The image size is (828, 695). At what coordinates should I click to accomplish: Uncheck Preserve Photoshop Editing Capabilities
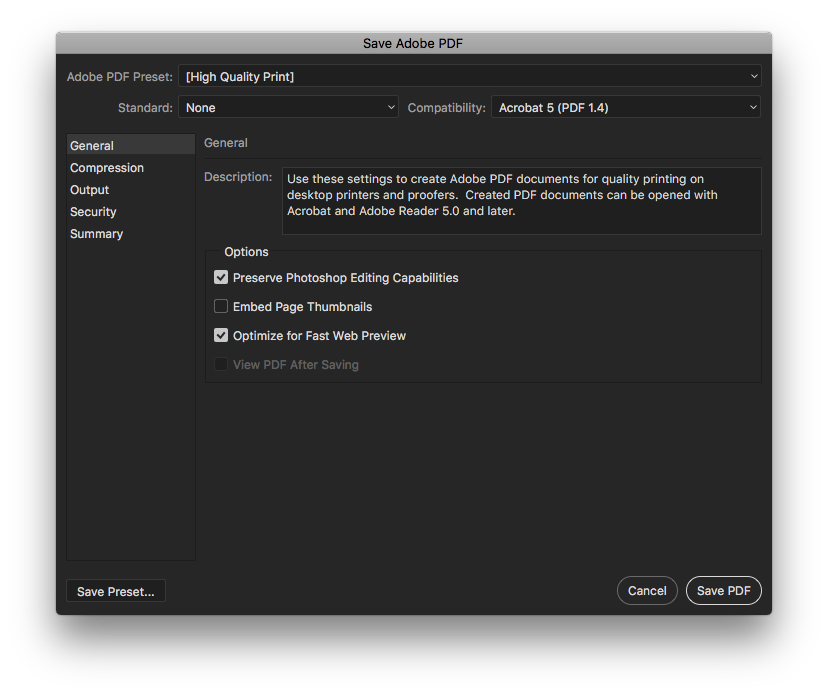tap(221, 277)
